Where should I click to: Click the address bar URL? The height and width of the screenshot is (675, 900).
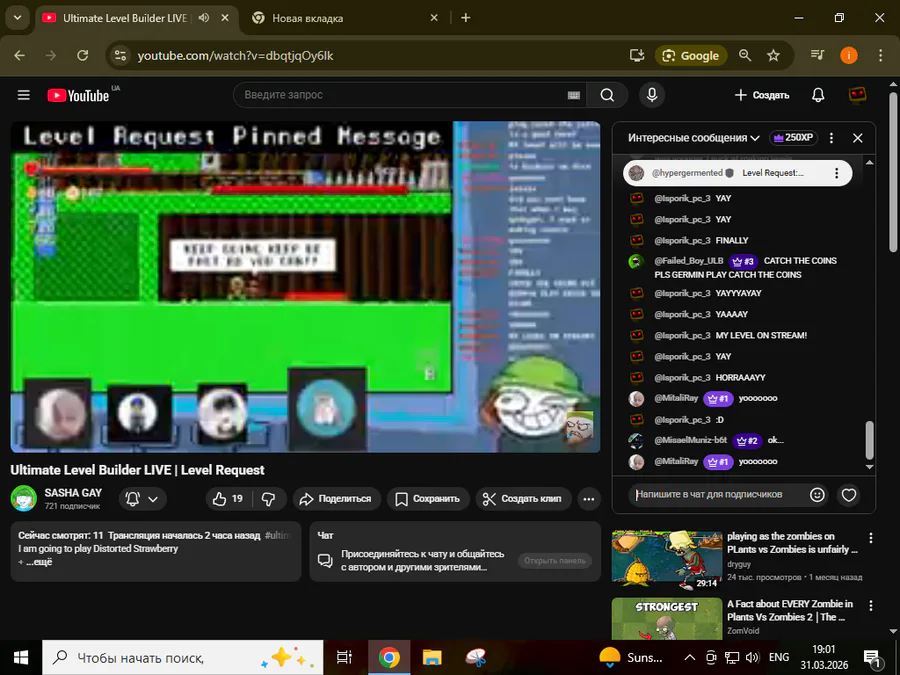coord(235,56)
